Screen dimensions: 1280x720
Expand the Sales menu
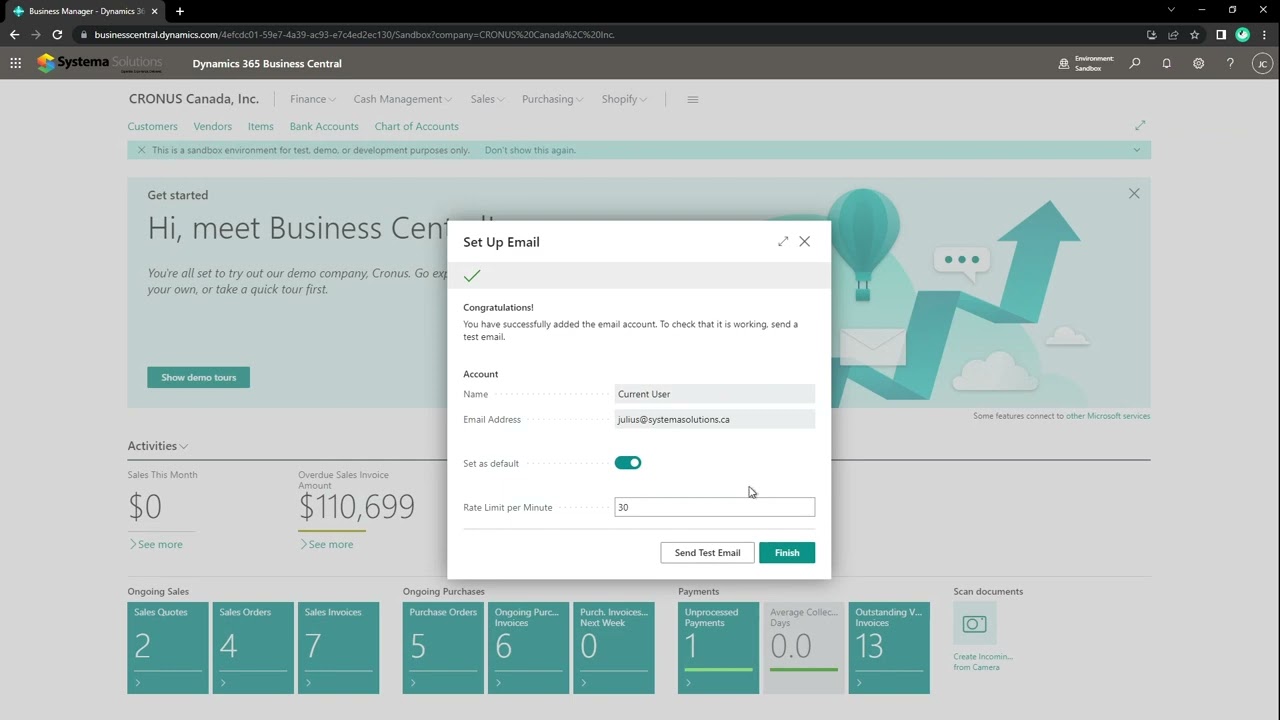487,99
